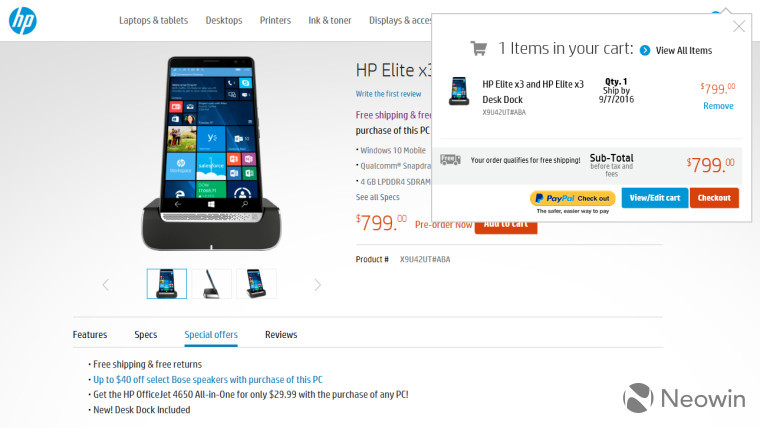The image size is (760, 428).
Task: Show next product image with right chevron
Action: 317,285
